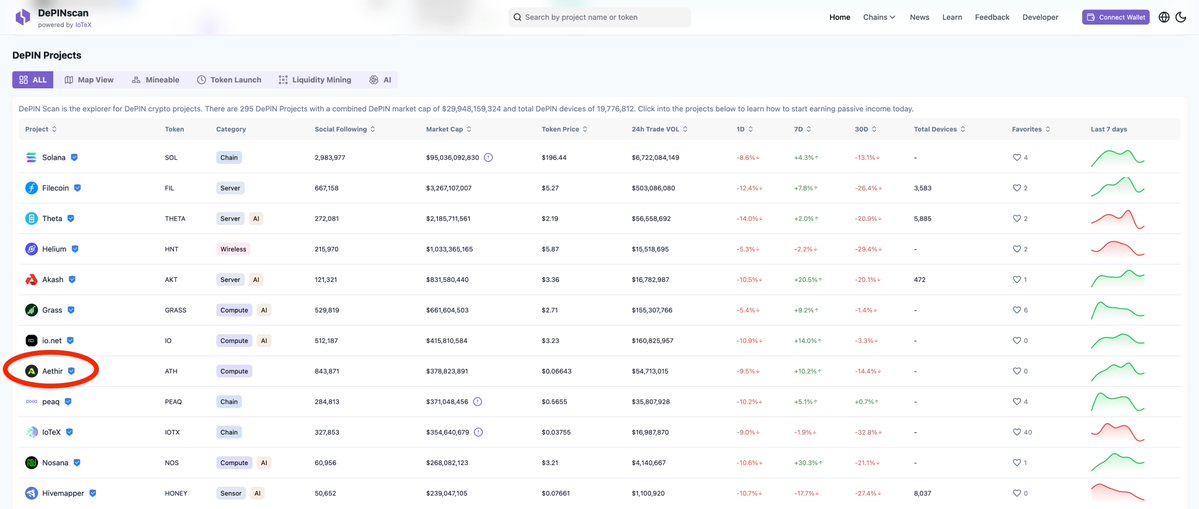1199x509 pixels.
Task: Open the Aethir project name link
Action: (x=52, y=371)
